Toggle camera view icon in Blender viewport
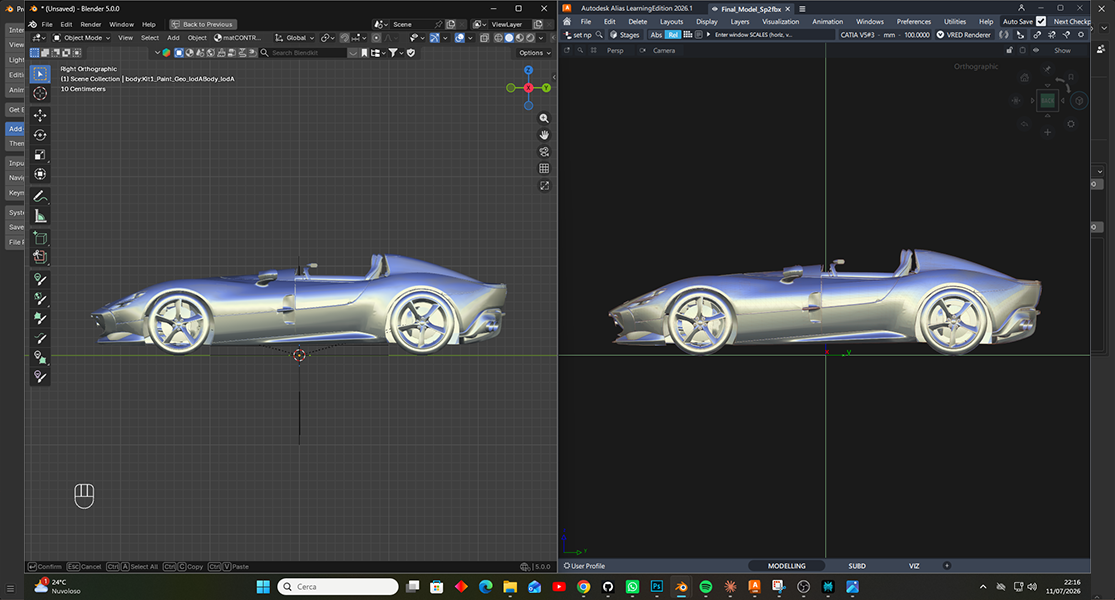Screen dimensions: 1115x600 pyautogui.click(x=544, y=151)
